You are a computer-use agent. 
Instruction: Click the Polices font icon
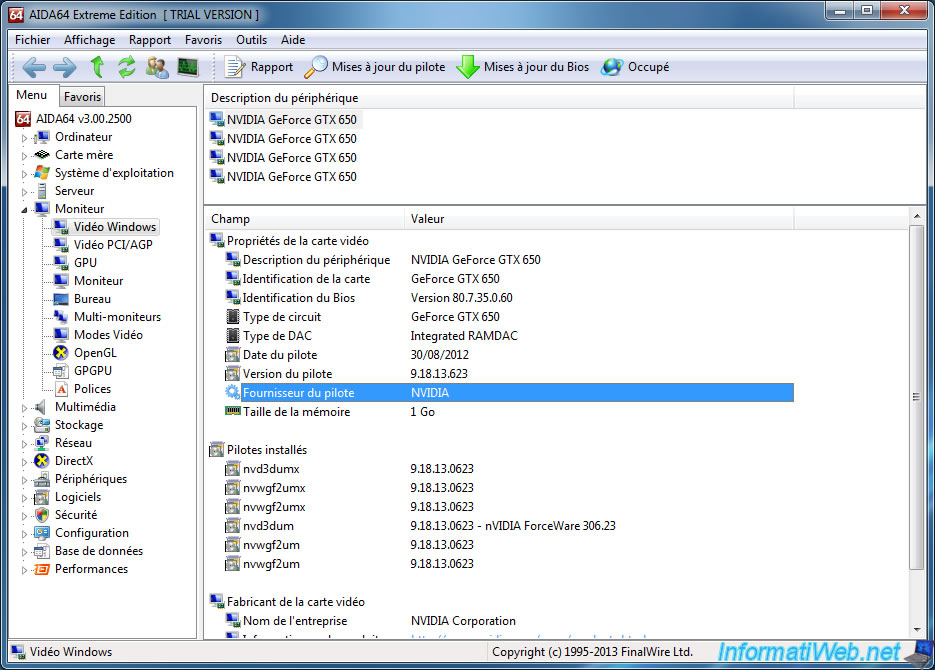pyautogui.click(x=61, y=389)
